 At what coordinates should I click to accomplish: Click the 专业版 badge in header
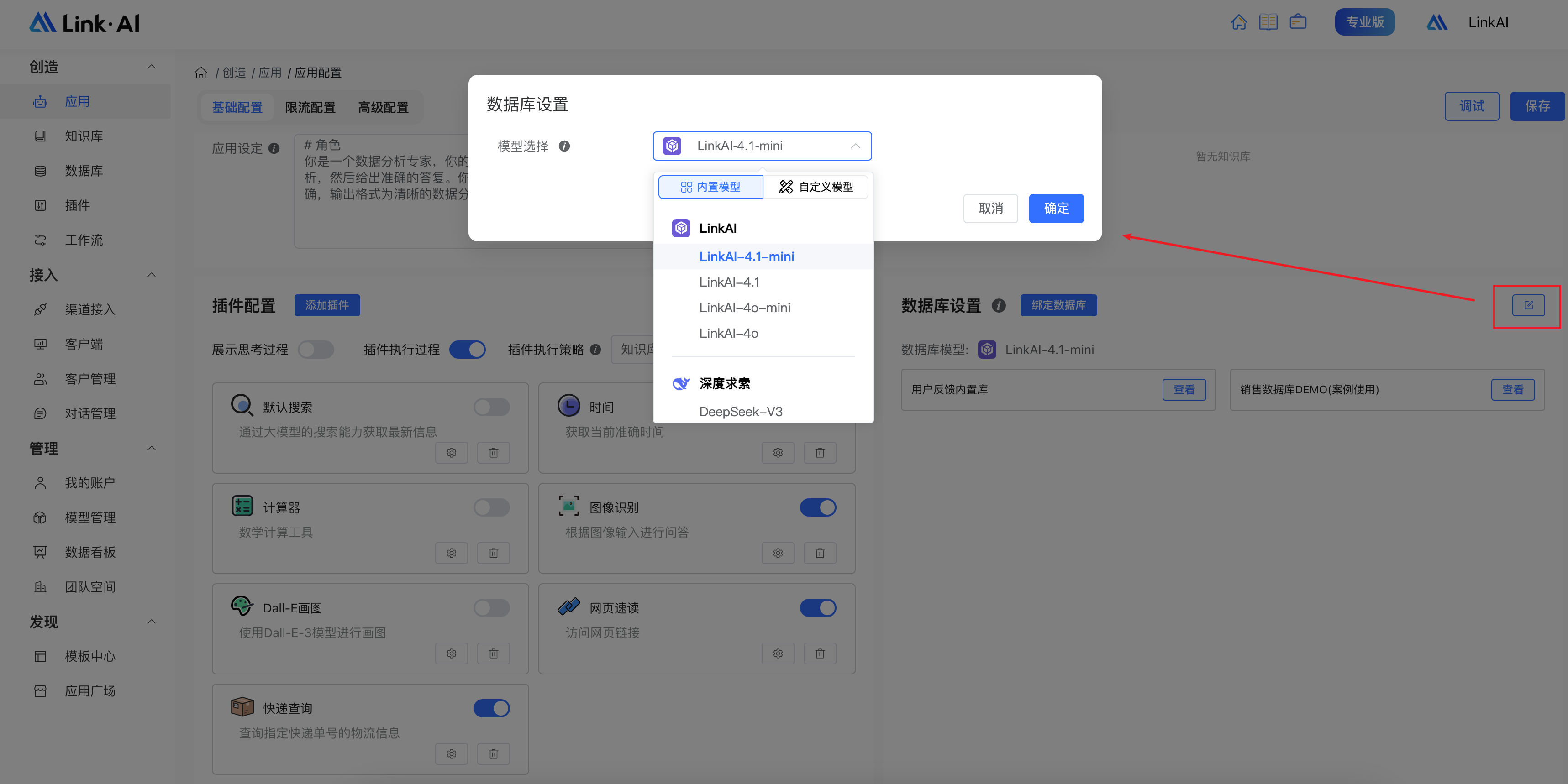click(x=1365, y=22)
